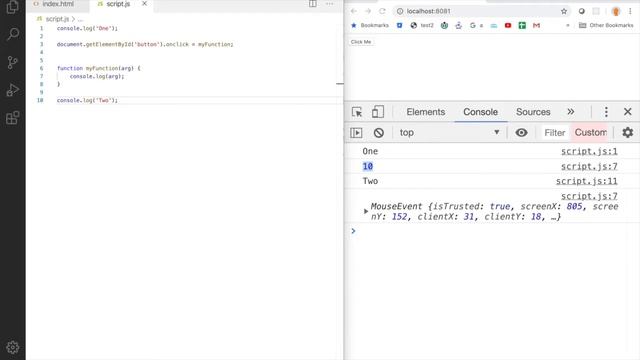Switch to the index.html editor tab
This screenshot has height=360, width=640.
(x=58, y=4)
